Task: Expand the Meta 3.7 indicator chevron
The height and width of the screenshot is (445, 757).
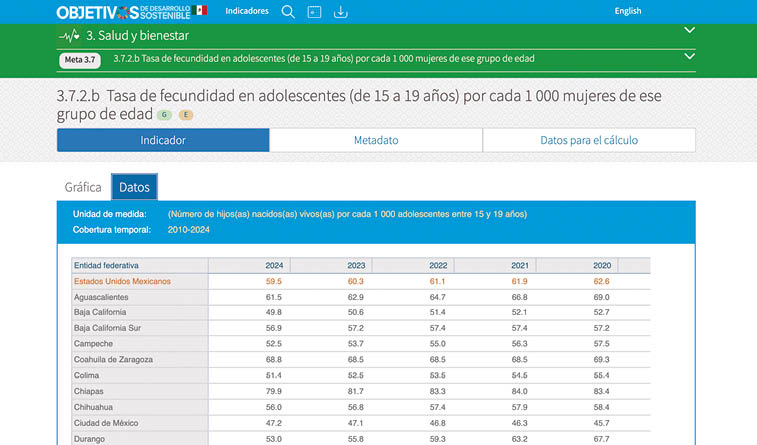Action: (688, 59)
